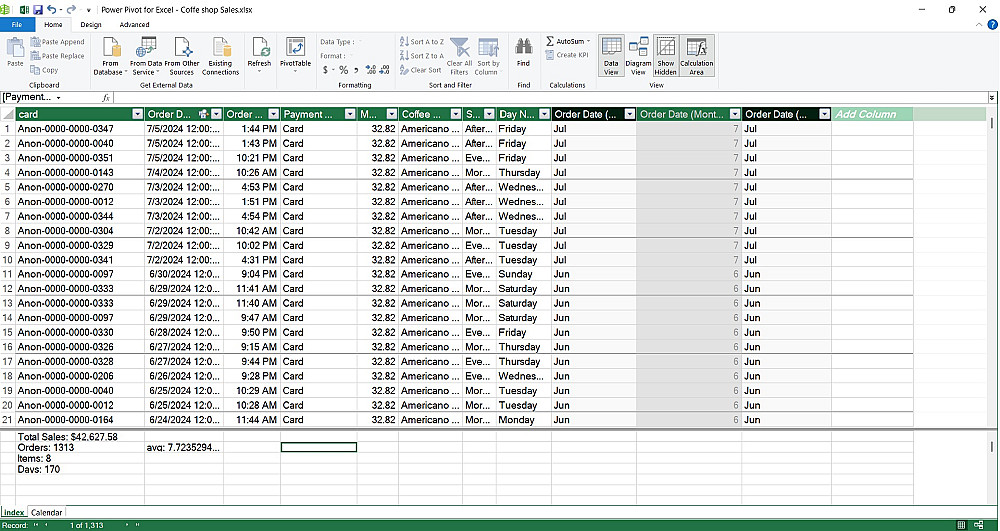Screen dimensions: 1000x531
Task: Open the card column filter dropdown
Action: [x=137, y=114]
